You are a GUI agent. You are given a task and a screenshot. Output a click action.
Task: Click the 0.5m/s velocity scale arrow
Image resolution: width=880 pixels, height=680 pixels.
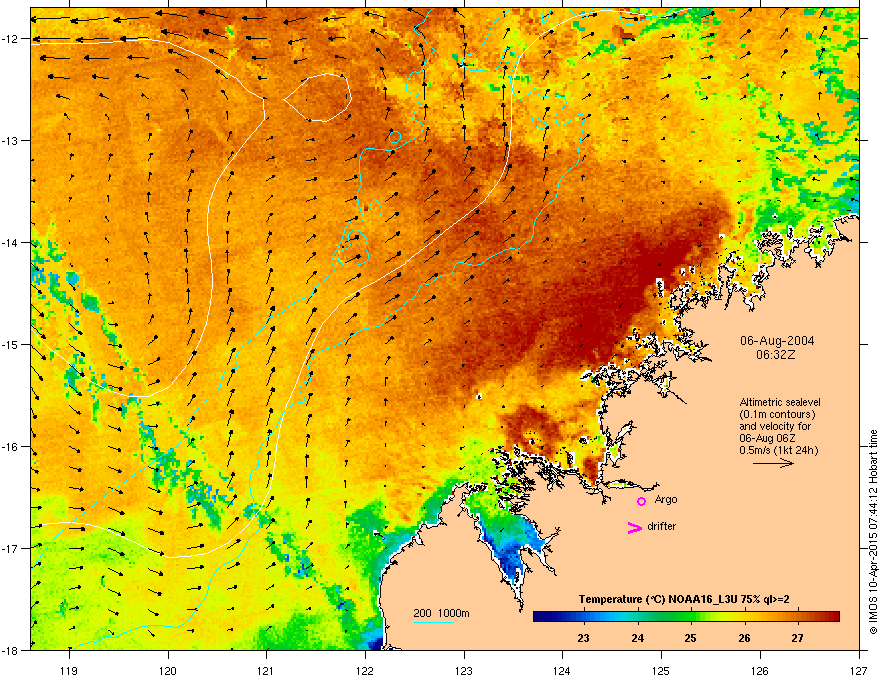[x=773, y=463]
